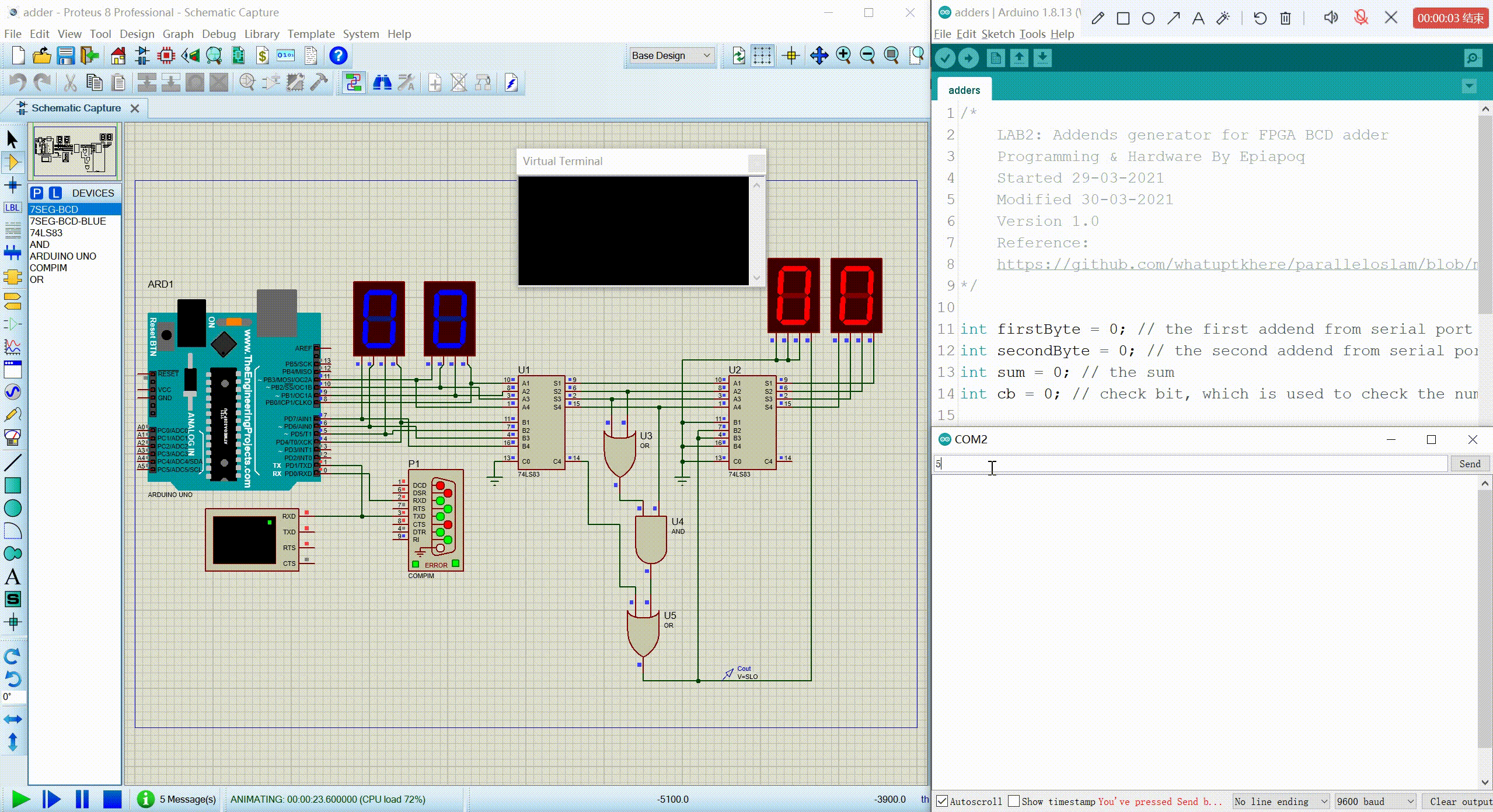Open the Base Design dropdown
The height and width of the screenshot is (812, 1493).
(x=671, y=56)
